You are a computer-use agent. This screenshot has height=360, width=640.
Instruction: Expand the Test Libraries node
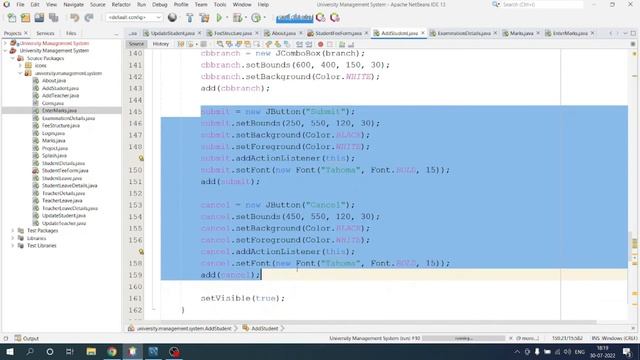(x=13, y=246)
